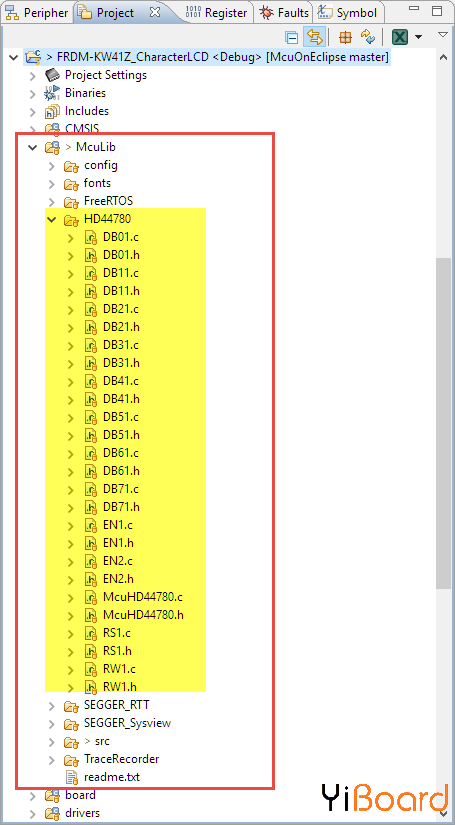
Task: Select the FRDM-KW41Z_CharacterLCD project name
Action: click(x=134, y=56)
